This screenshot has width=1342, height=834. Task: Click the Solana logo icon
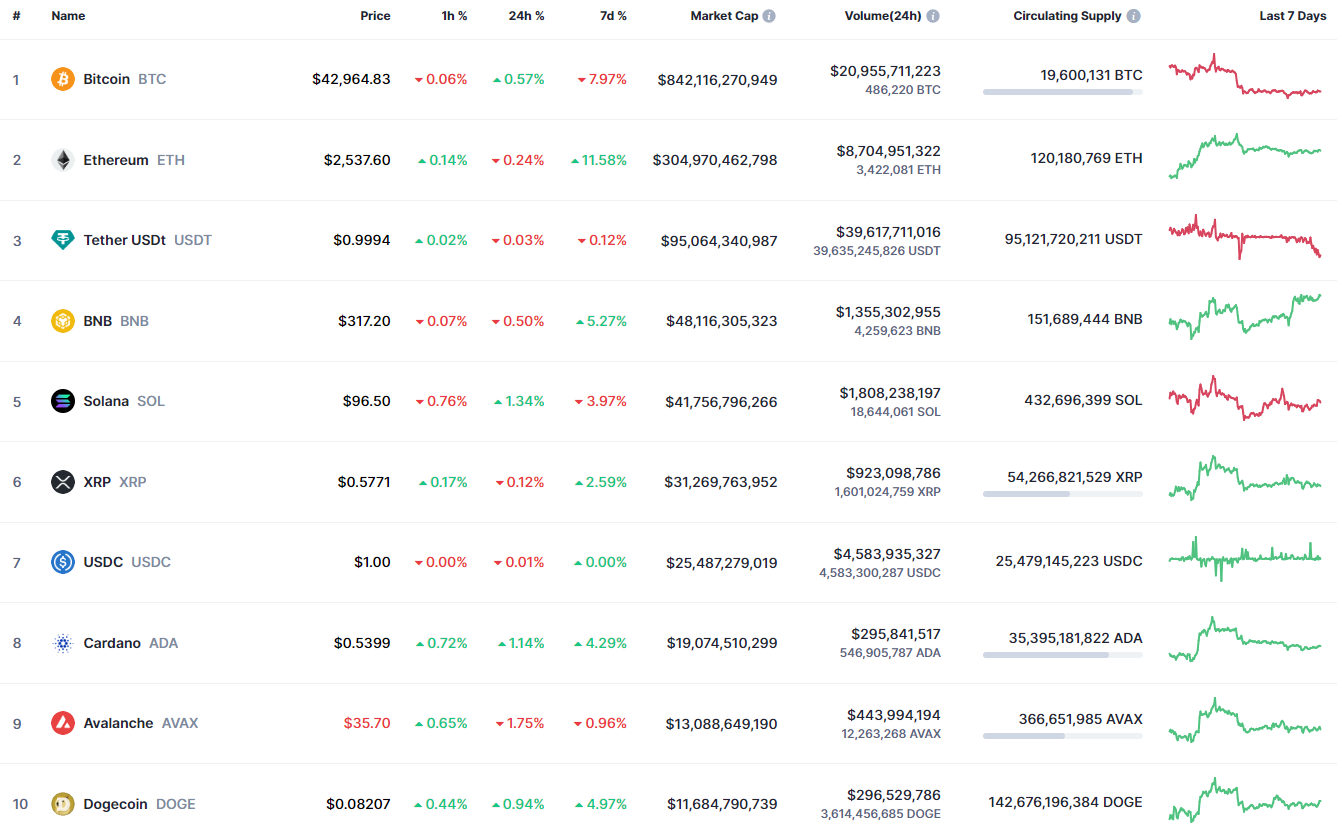pyautogui.click(x=63, y=401)
